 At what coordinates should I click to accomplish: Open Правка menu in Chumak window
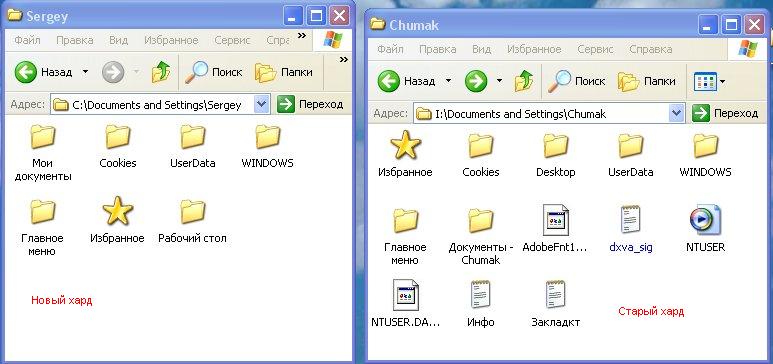click(x=437, y=49)
